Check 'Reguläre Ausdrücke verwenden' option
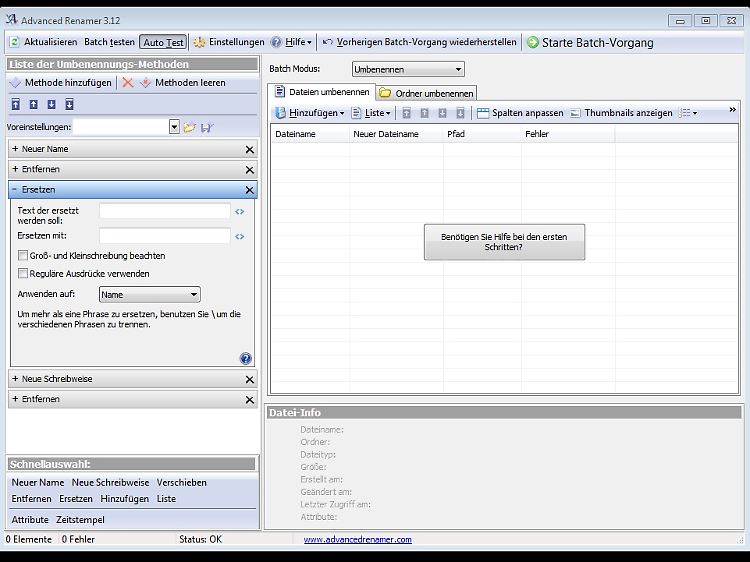 (23, 273)
